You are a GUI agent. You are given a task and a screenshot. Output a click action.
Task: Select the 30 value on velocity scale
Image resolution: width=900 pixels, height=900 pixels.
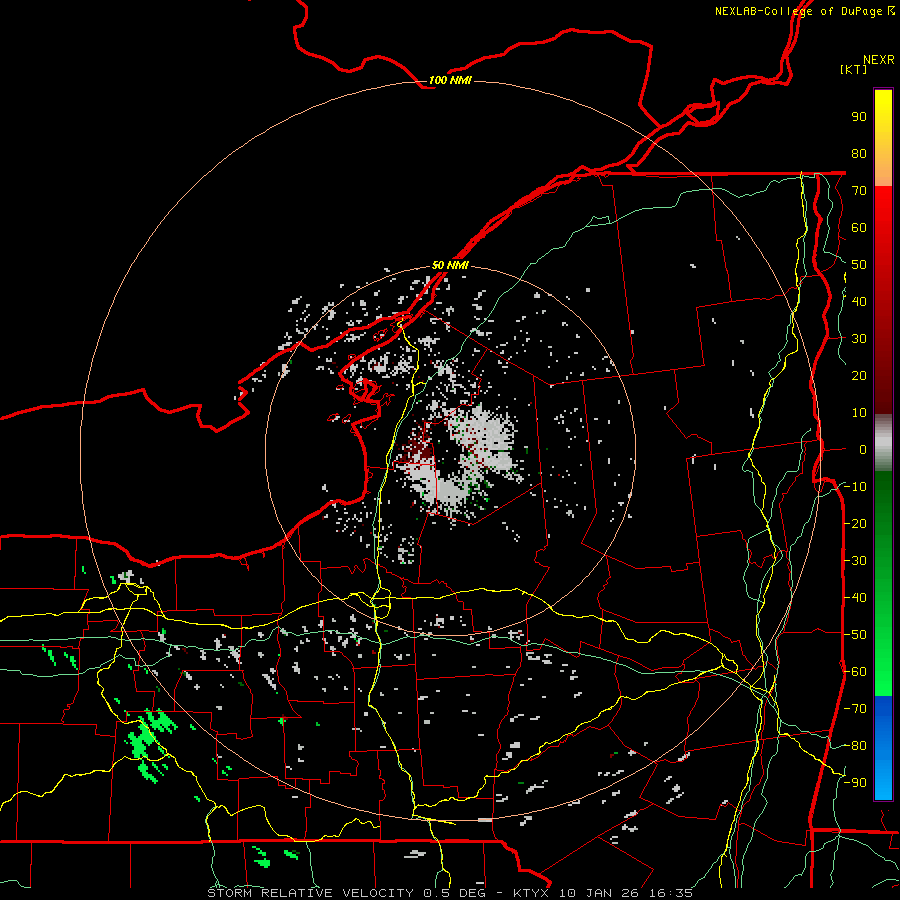859,339
